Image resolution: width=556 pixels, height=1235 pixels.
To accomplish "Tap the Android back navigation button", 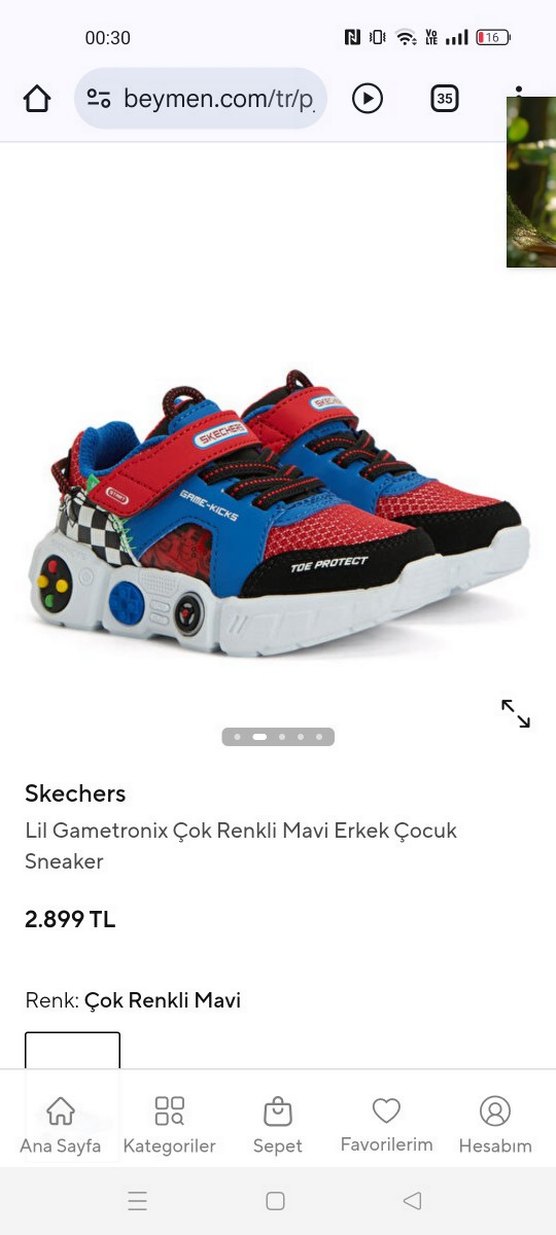I will [x=412, y=1201].
